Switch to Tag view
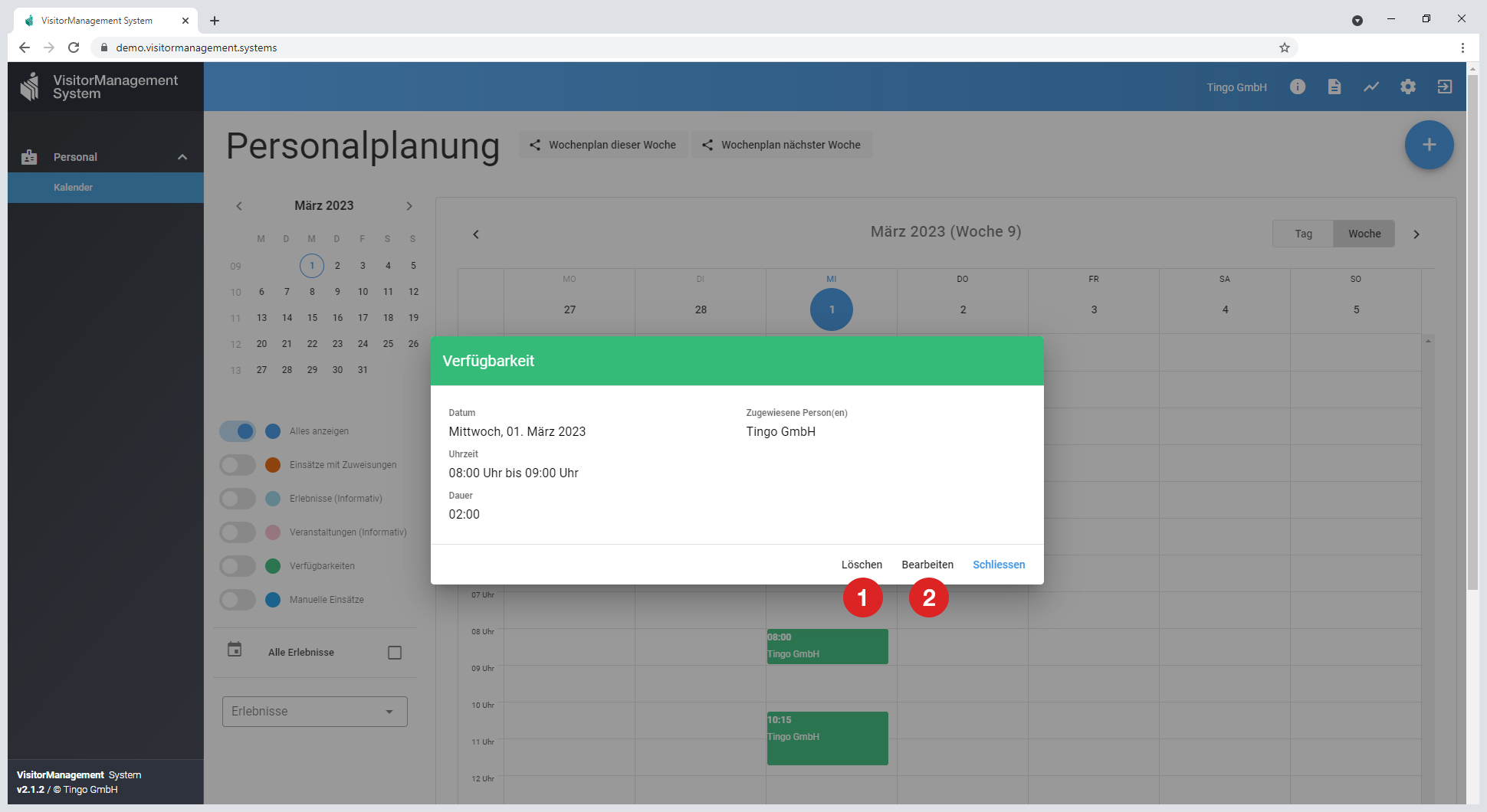 (1303, 234)
